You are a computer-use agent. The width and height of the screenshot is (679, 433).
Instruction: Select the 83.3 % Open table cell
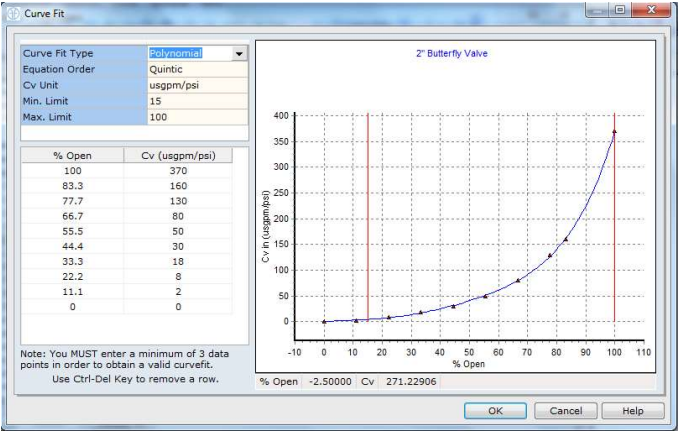(72, 186)
